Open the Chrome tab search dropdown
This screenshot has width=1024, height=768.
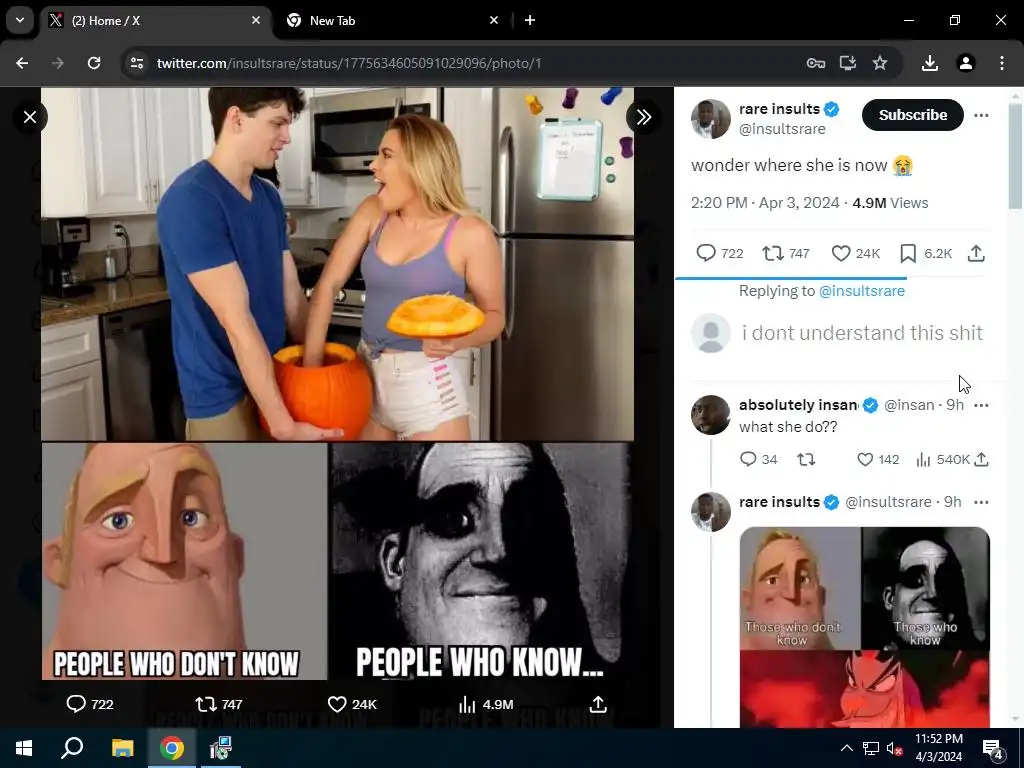click(20, 20)
